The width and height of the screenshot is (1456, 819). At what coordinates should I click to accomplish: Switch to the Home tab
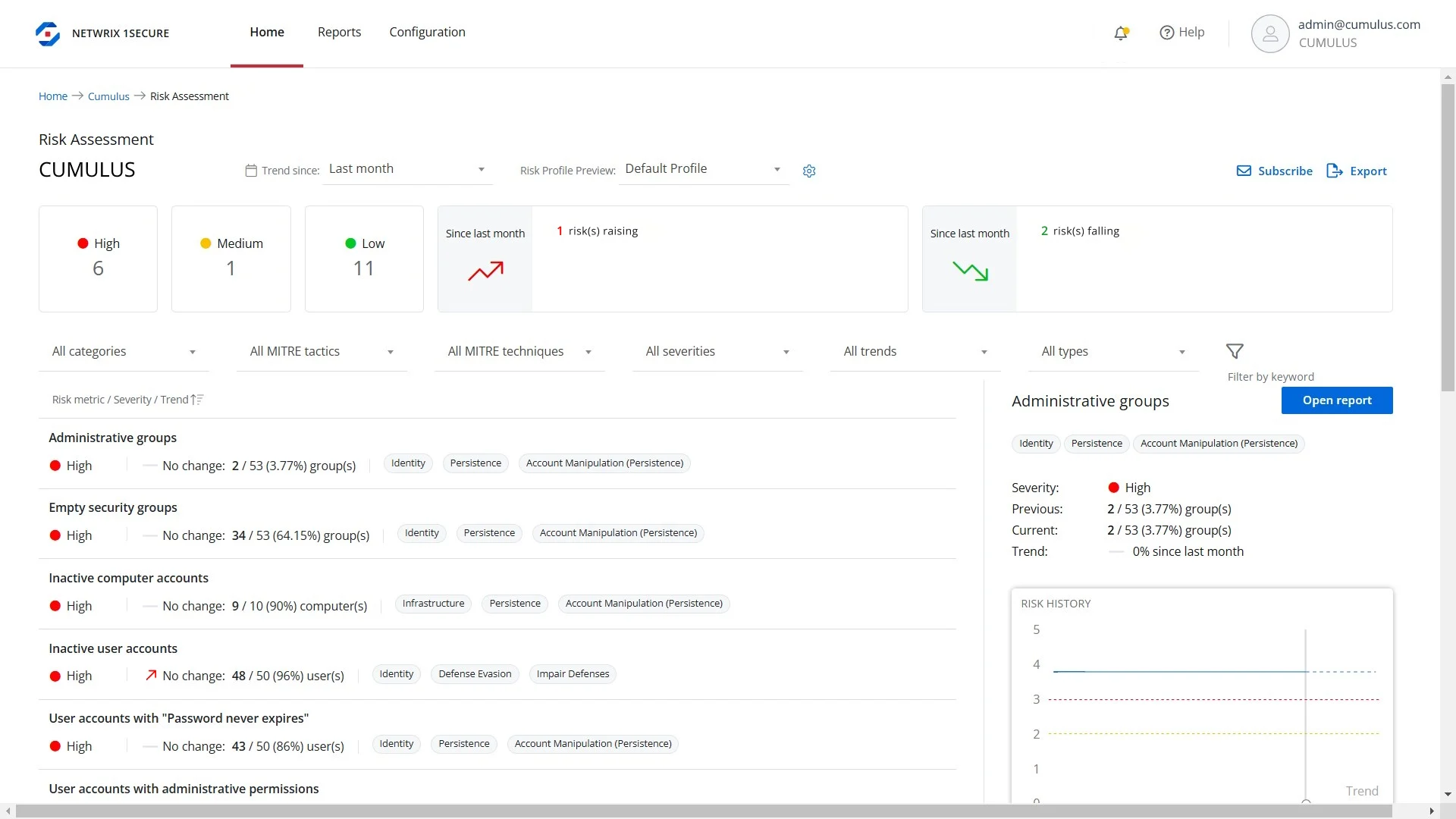click(x=267, y=32)
